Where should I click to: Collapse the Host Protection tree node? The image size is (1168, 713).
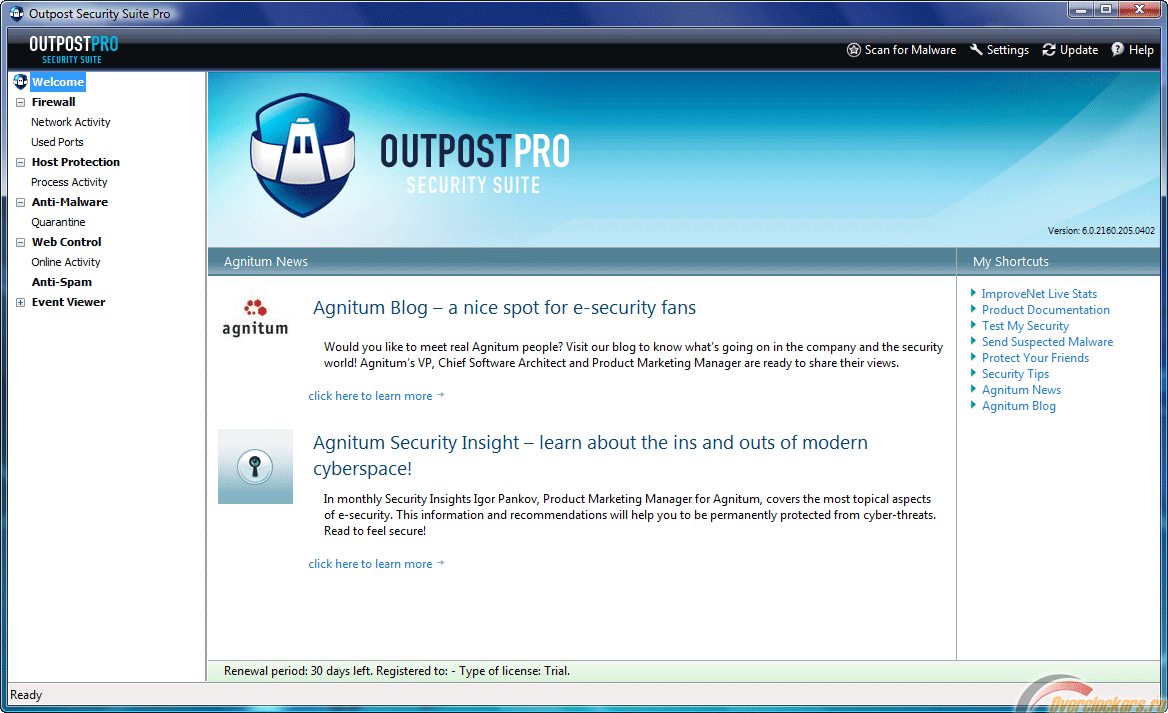20,162
